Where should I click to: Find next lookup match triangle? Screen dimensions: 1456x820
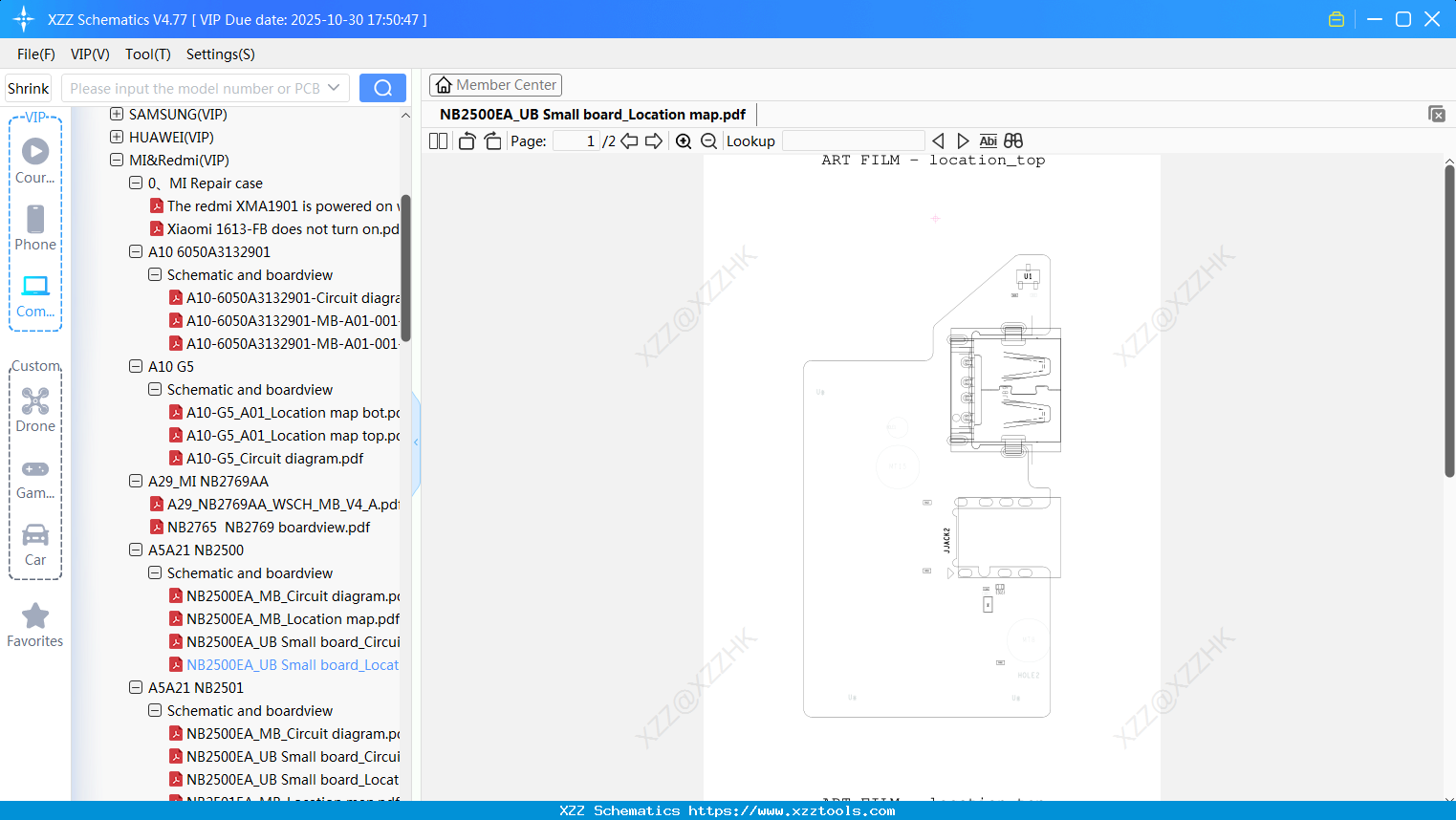(x=963, y=141)
